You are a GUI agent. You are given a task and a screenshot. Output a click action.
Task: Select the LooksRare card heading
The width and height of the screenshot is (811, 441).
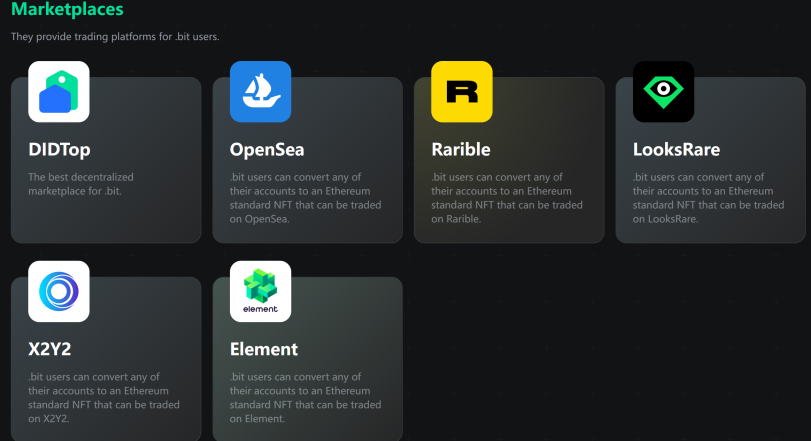[x=676, y=150]
